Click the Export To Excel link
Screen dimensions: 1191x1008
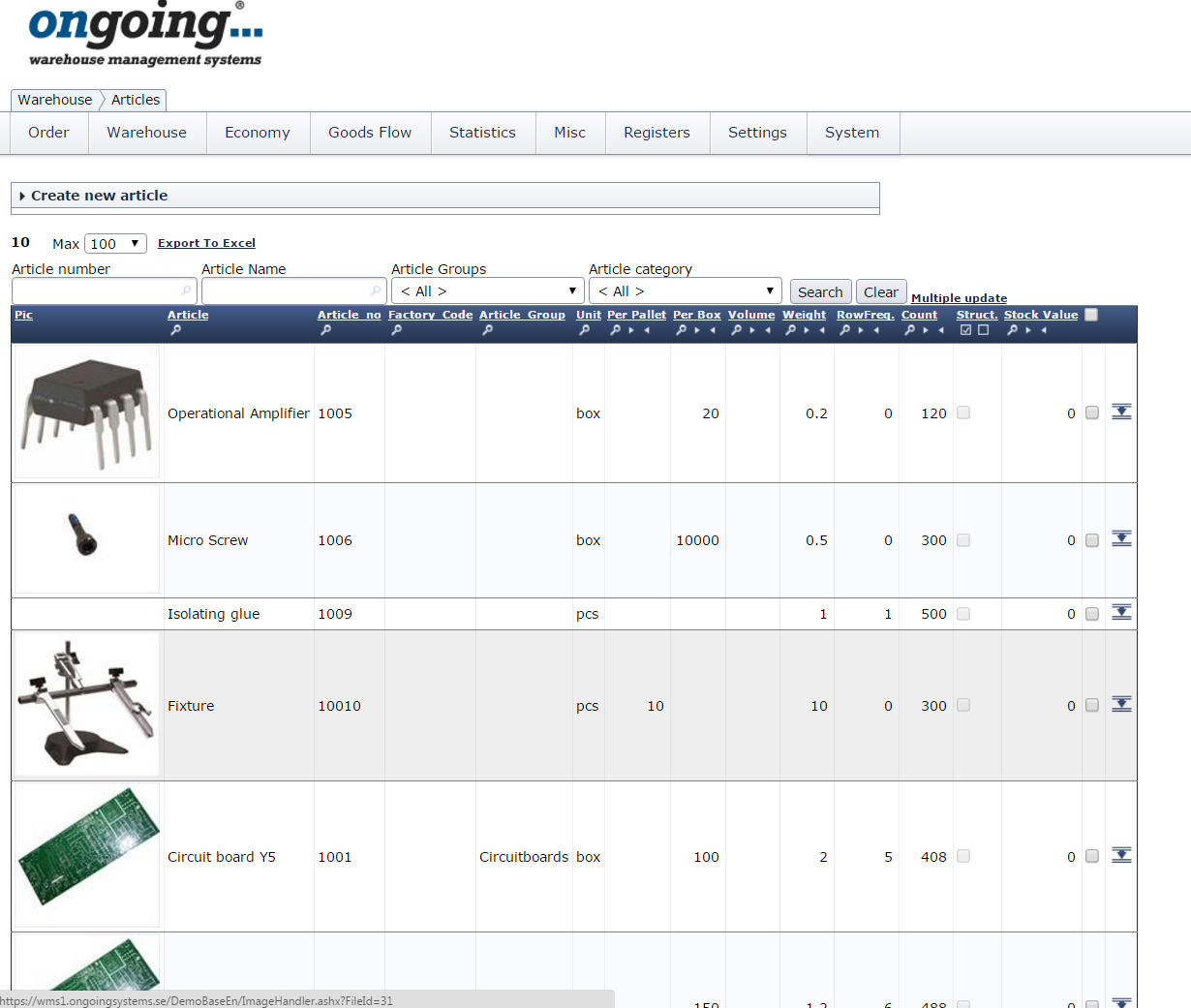(x=206, y=243)
